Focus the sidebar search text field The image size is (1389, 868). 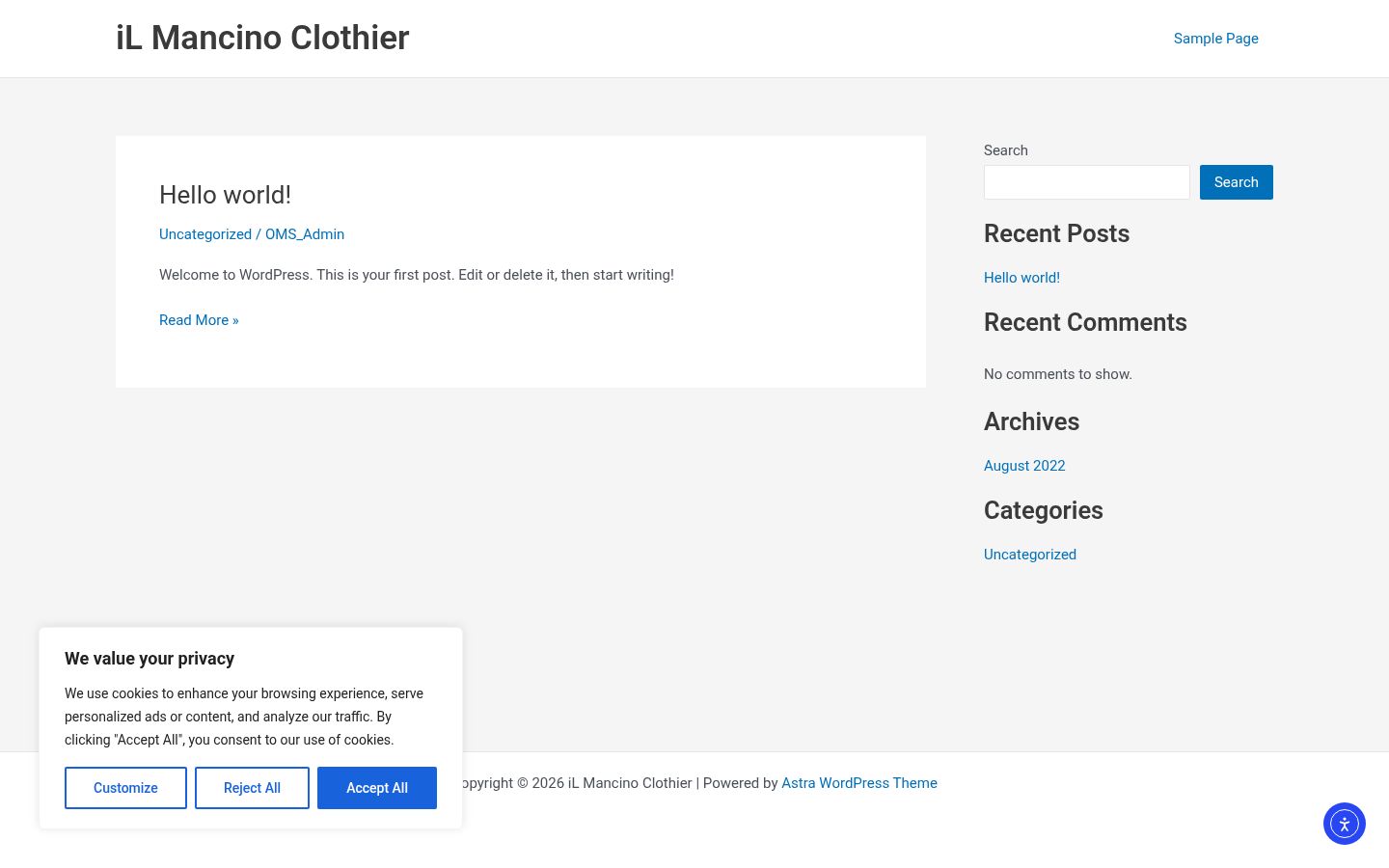click(1087, 182)
